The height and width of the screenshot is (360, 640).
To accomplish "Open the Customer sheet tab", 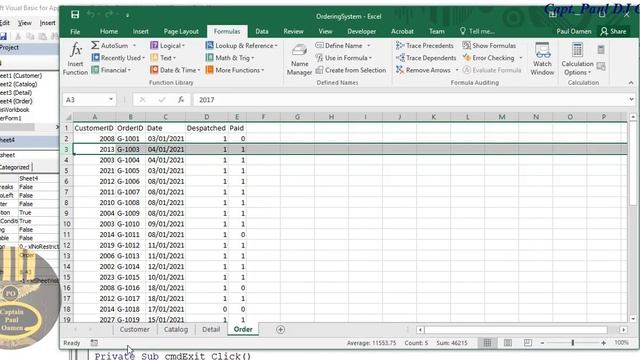I will pyautogui.click(x=134, y=329).
